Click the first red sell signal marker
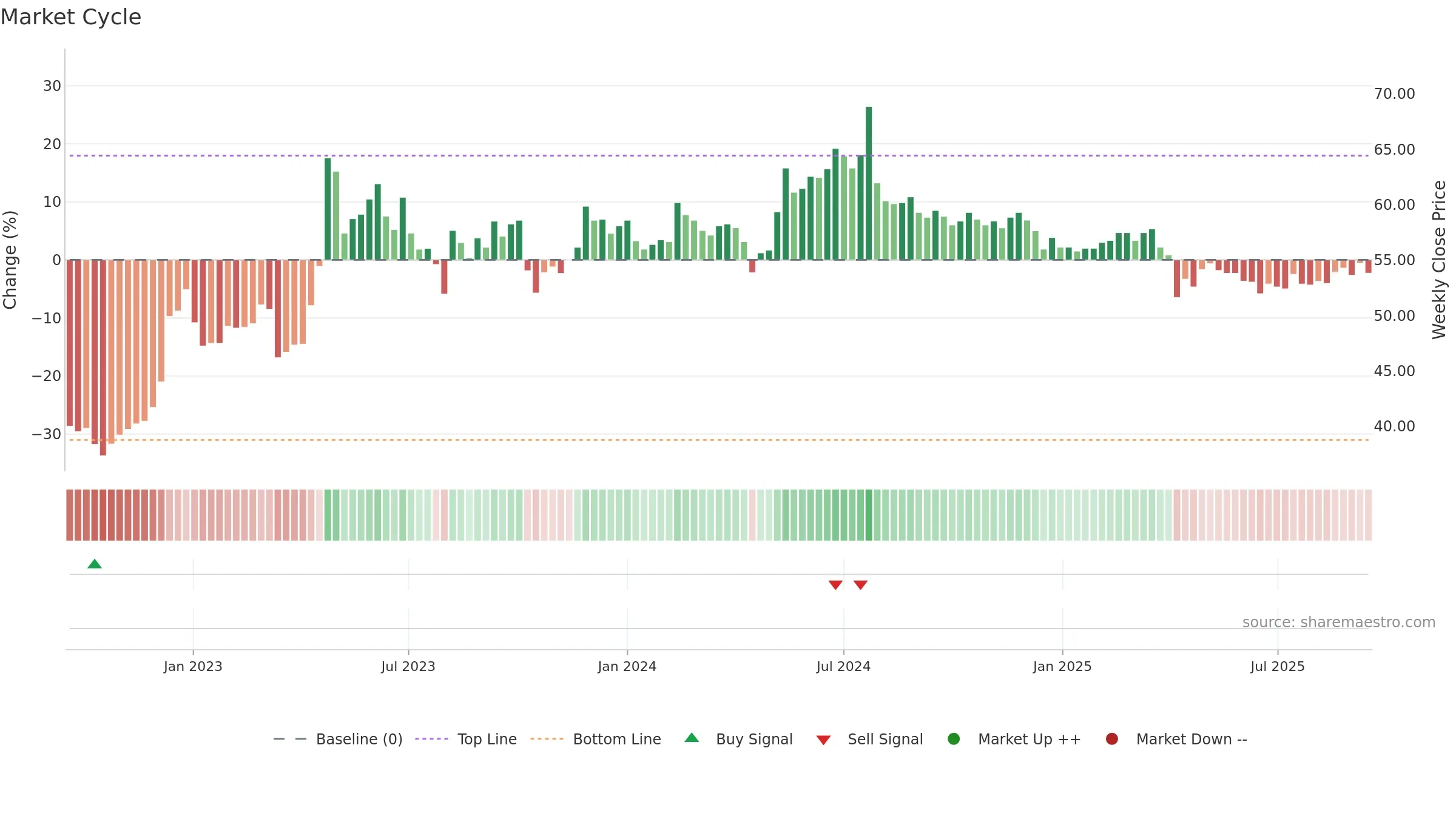 pos(835,585)
